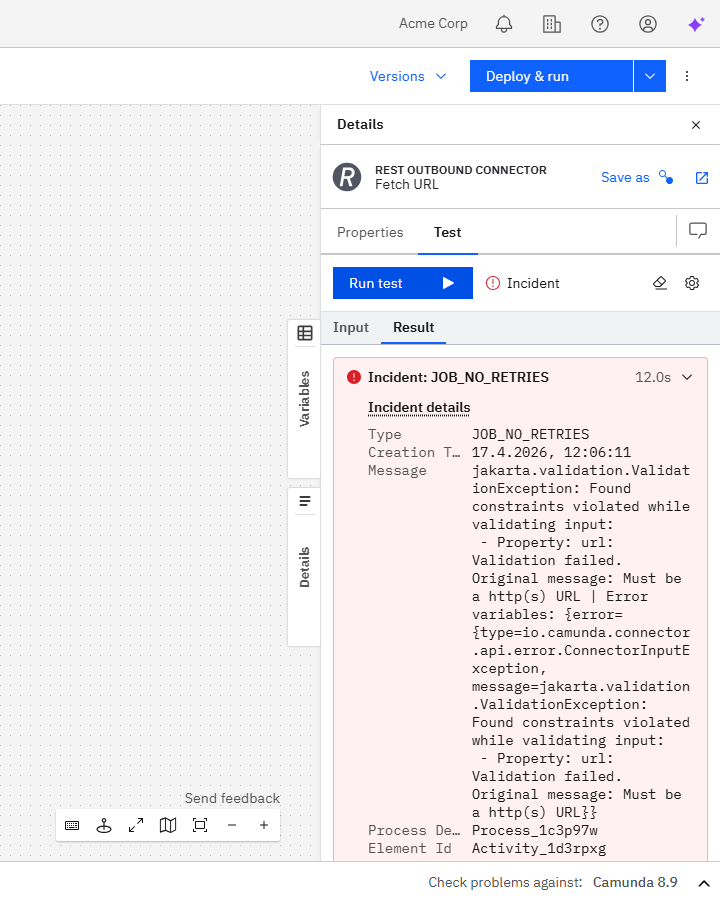Screen dimensions: 720x900
Task: Click the Details lines icon
Action: [305, 501]
